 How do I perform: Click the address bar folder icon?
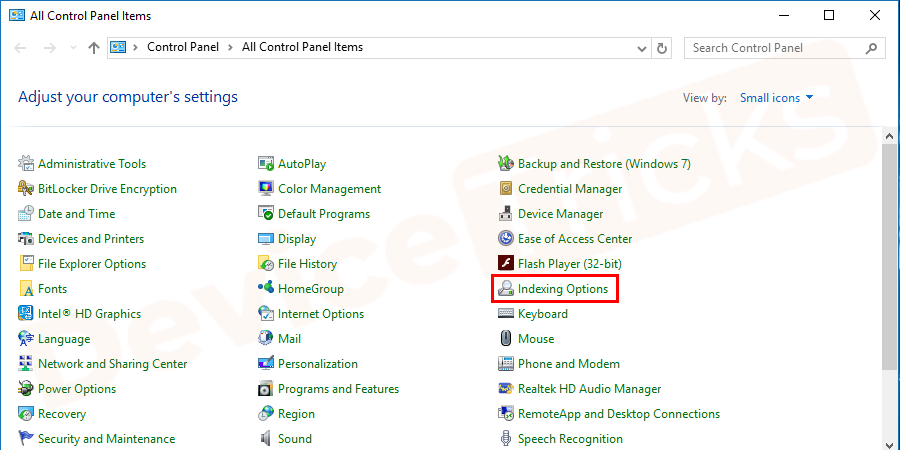[x=118, y=48]
